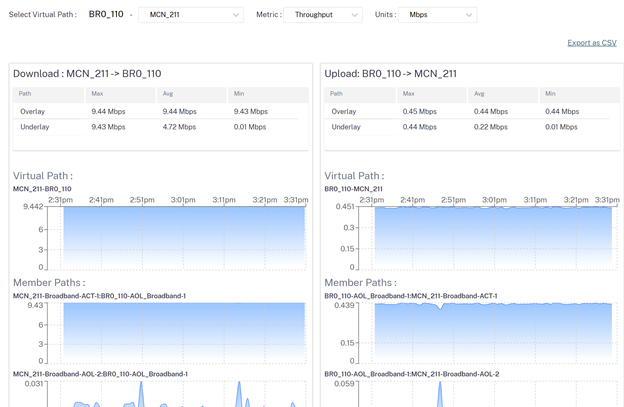
Task: Click the 4.72 Mbps underlay average value
Action: (x=179, y=127)
